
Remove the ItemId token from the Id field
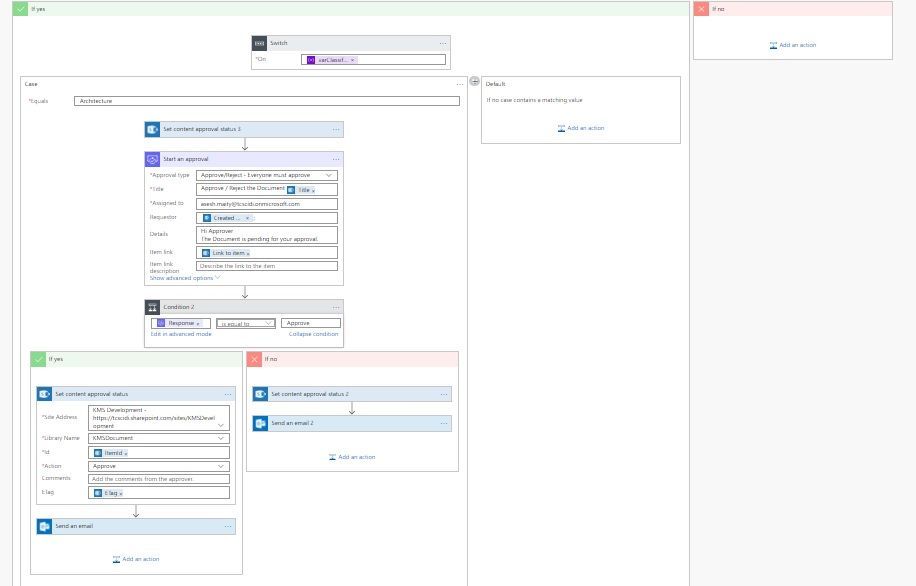(126, 453)
